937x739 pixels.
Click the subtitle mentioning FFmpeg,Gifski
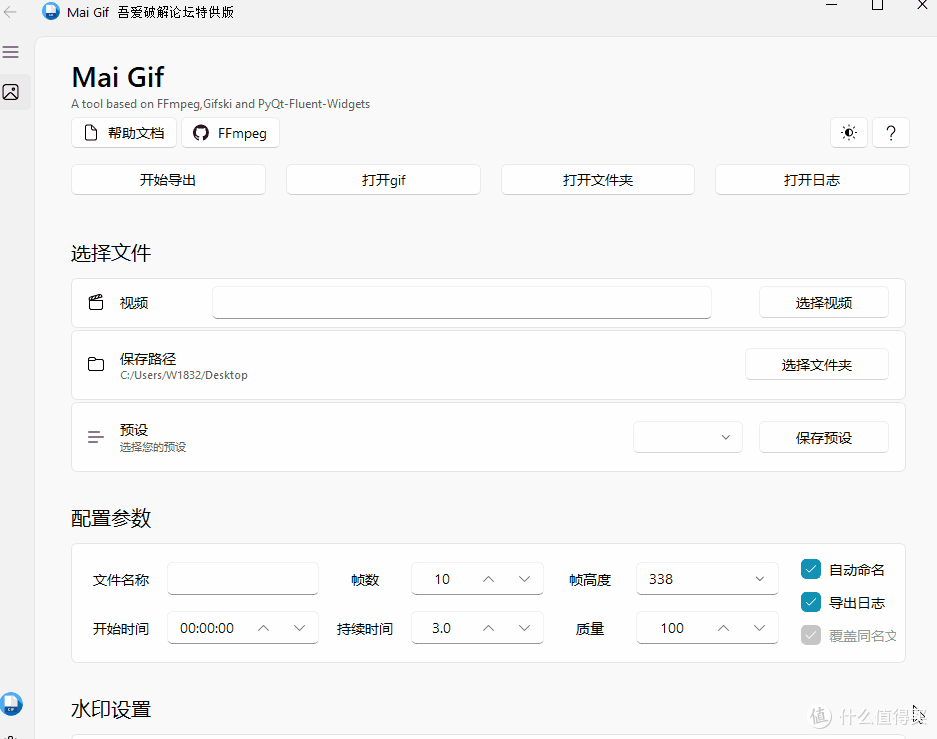coord(221,104)
